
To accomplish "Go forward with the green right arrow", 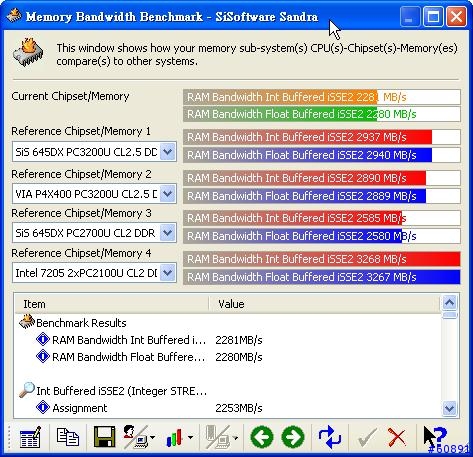I will click(293, 437).
